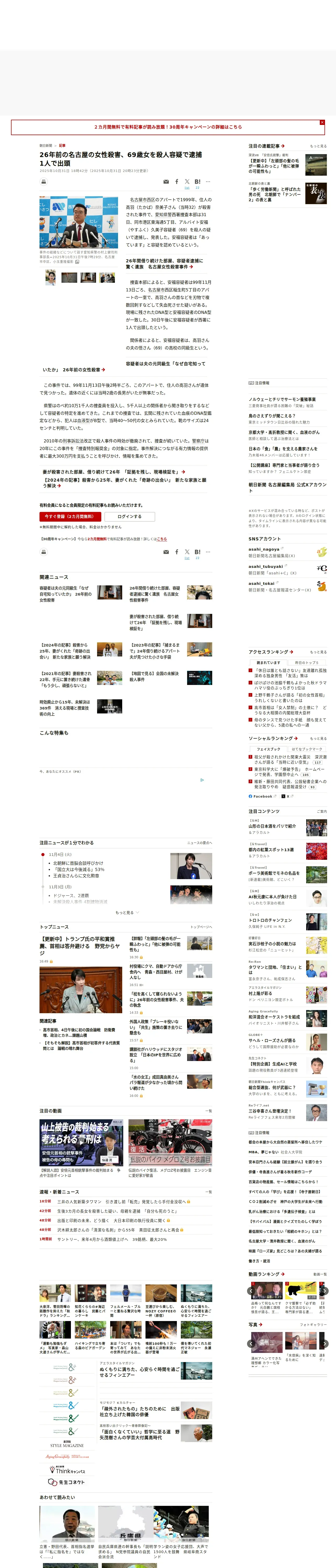Open ranking item 上野千鶴子さんが語る
Viewport: 336px width, 1568px height.
(290, 697)
